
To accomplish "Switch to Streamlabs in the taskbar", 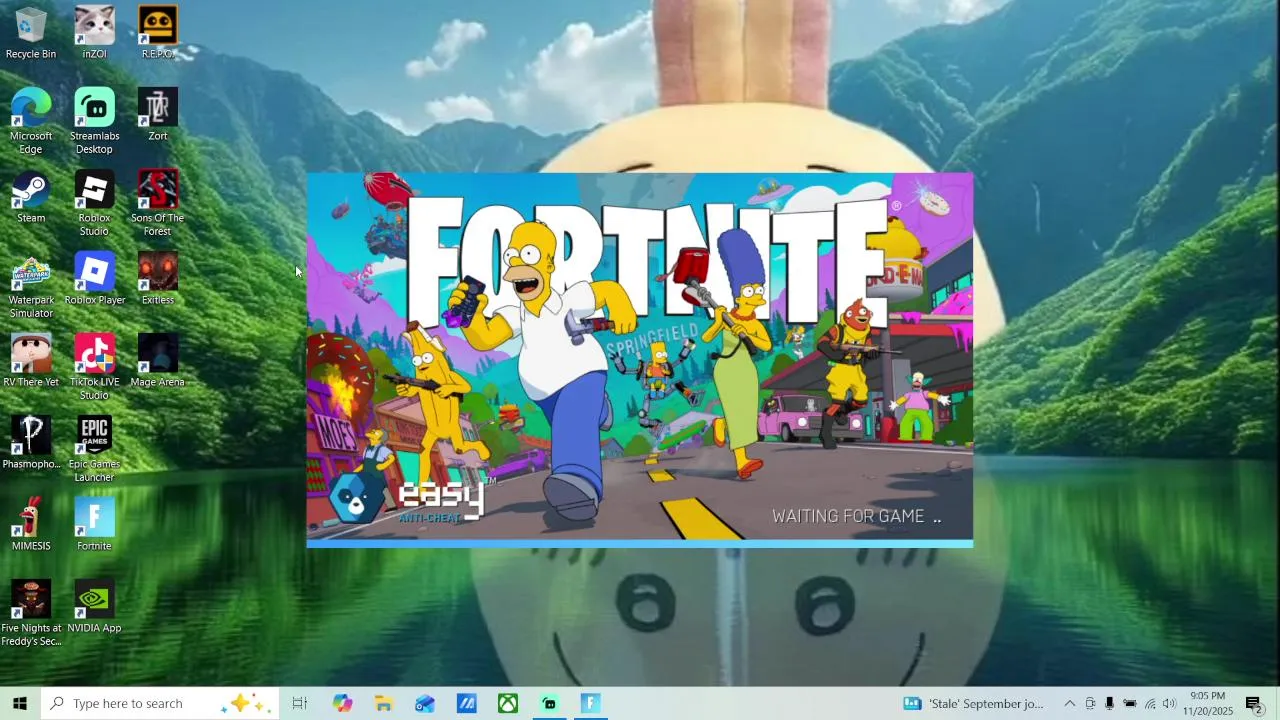I will coord(549,703).
